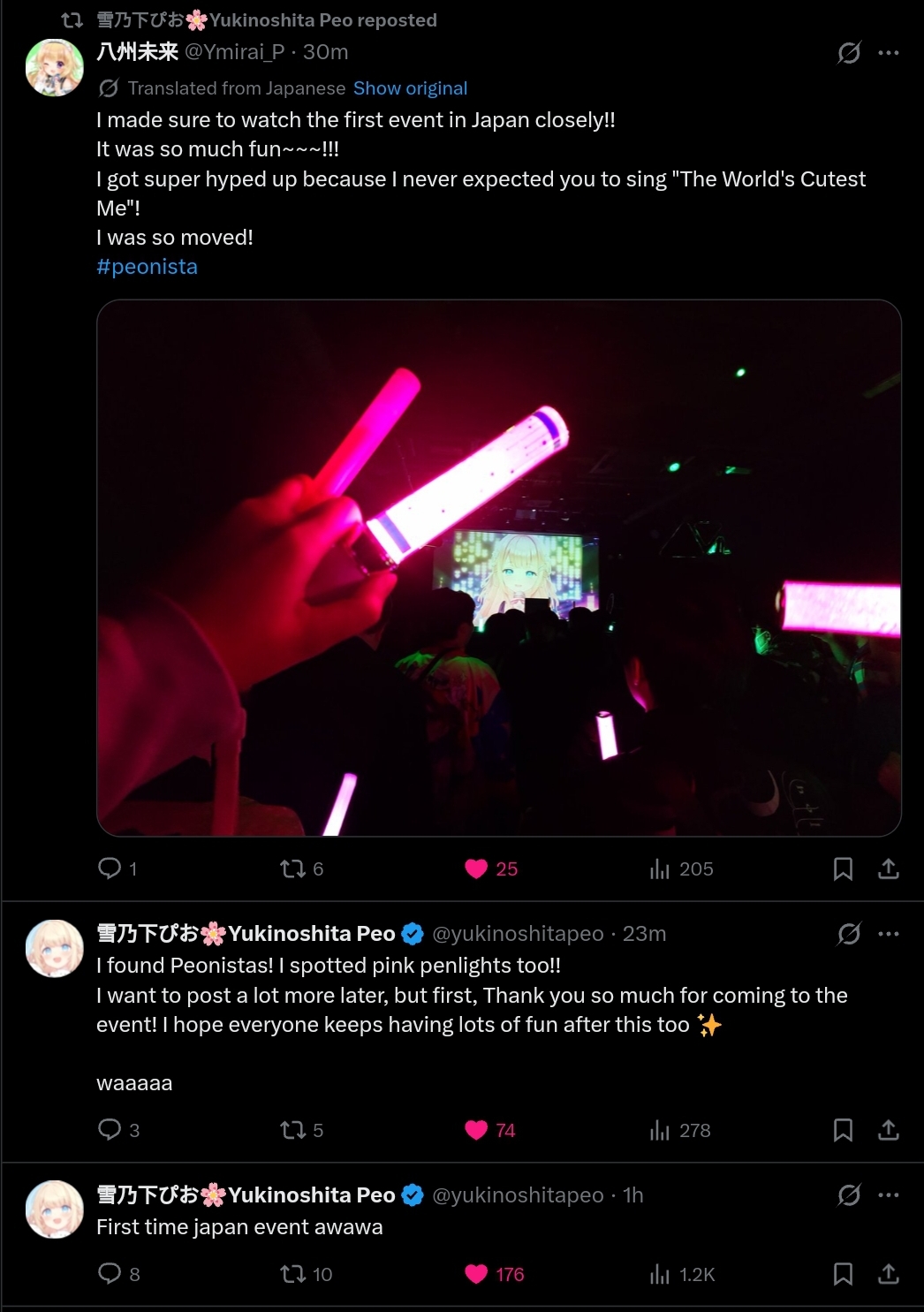The width and height of the screenshot is (924, 1312).
Task: Open more options on Ymirai_P post
Action: (888, 53)
